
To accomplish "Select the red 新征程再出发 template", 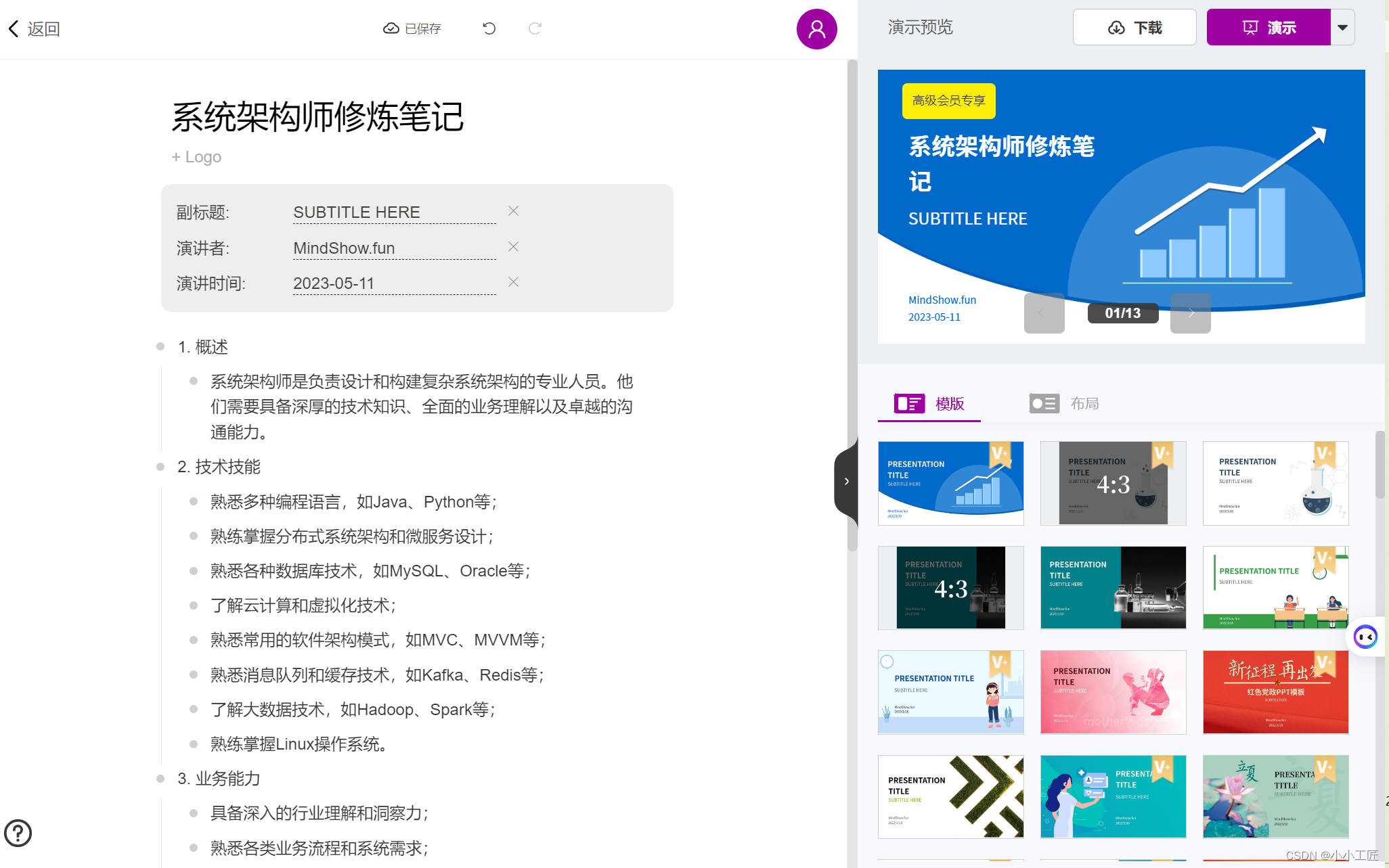I will [x=1275, y=692].
